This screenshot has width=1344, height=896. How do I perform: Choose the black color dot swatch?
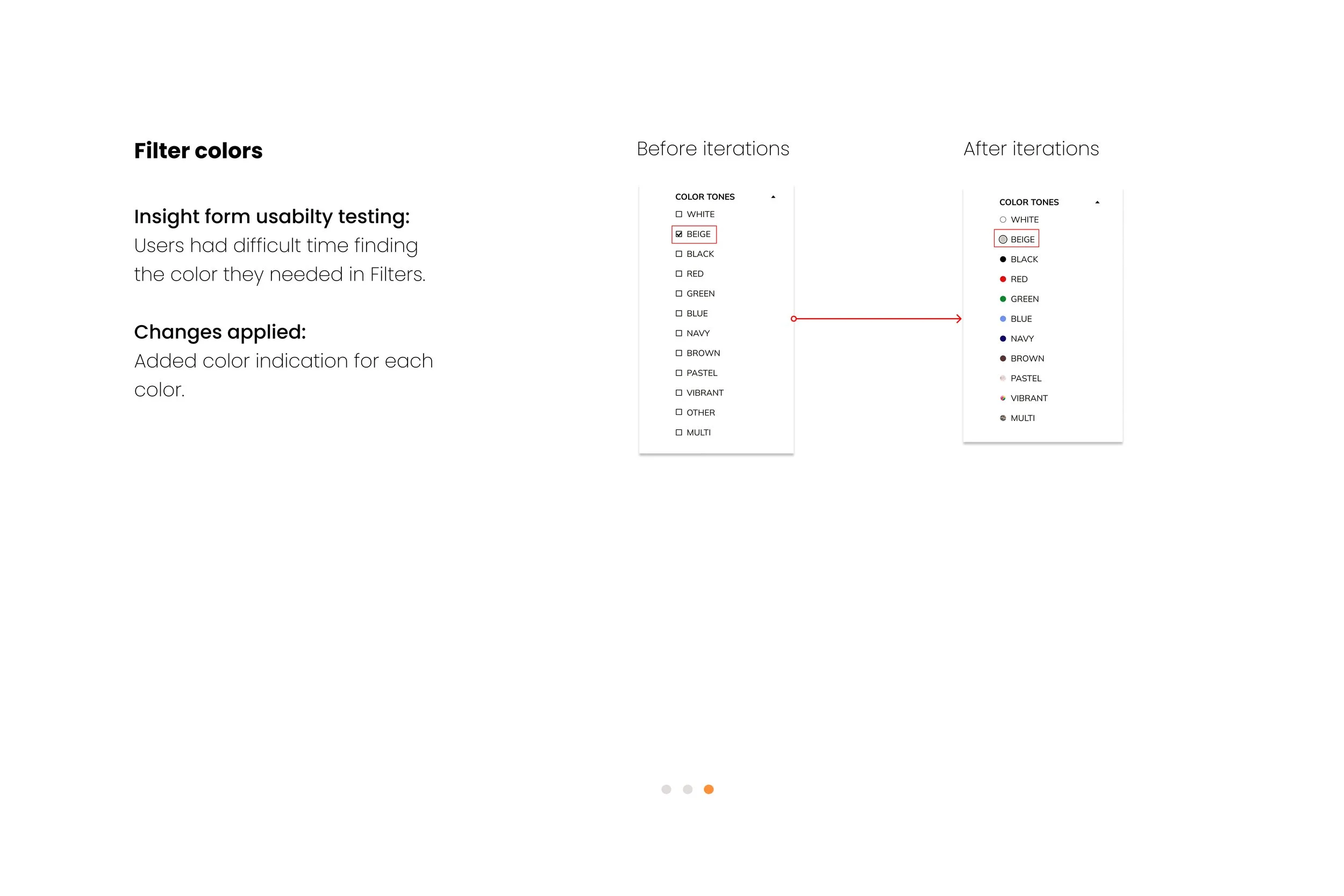[x=1003, y=260]
